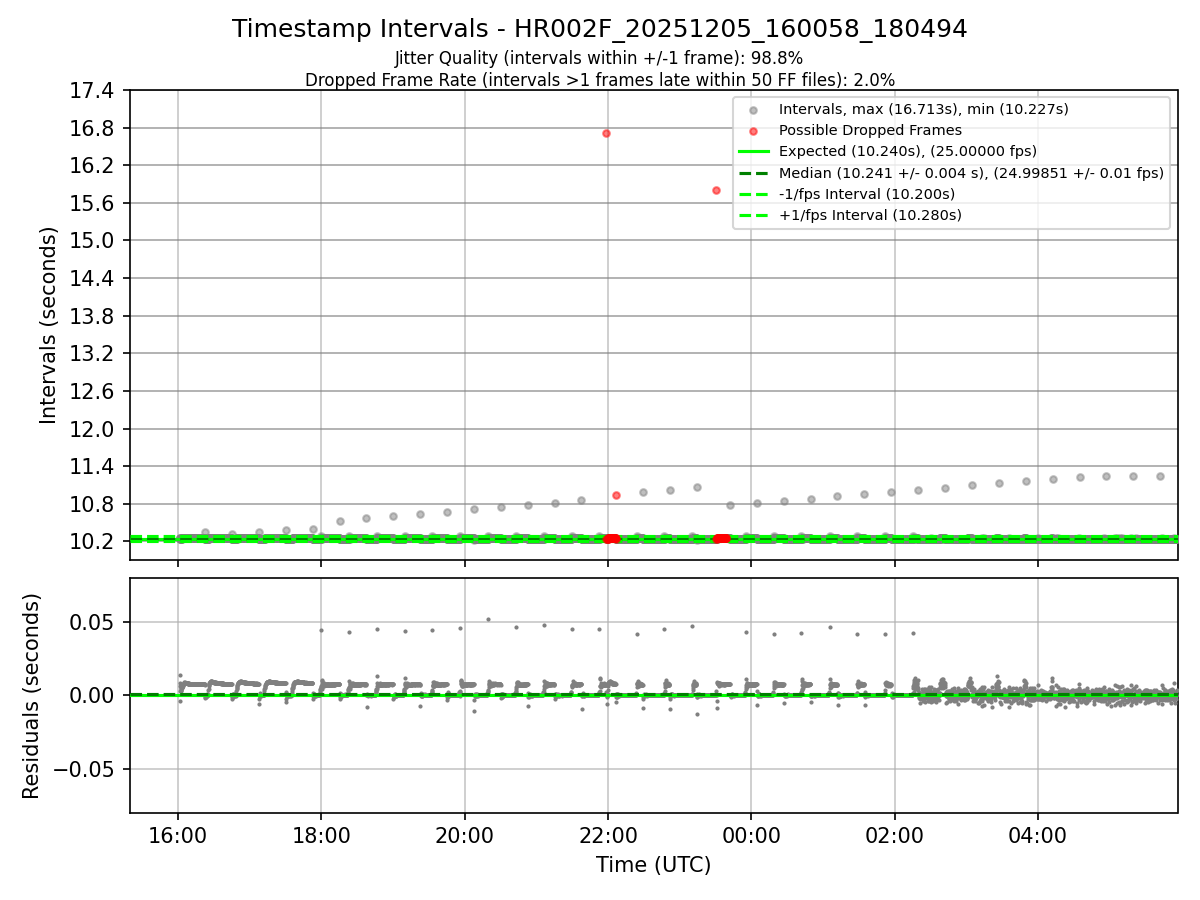Click the red dropped-frame point near 10.9 seconds
Viewport: 1200px width, 900px height.
click(x=616, y=495)
